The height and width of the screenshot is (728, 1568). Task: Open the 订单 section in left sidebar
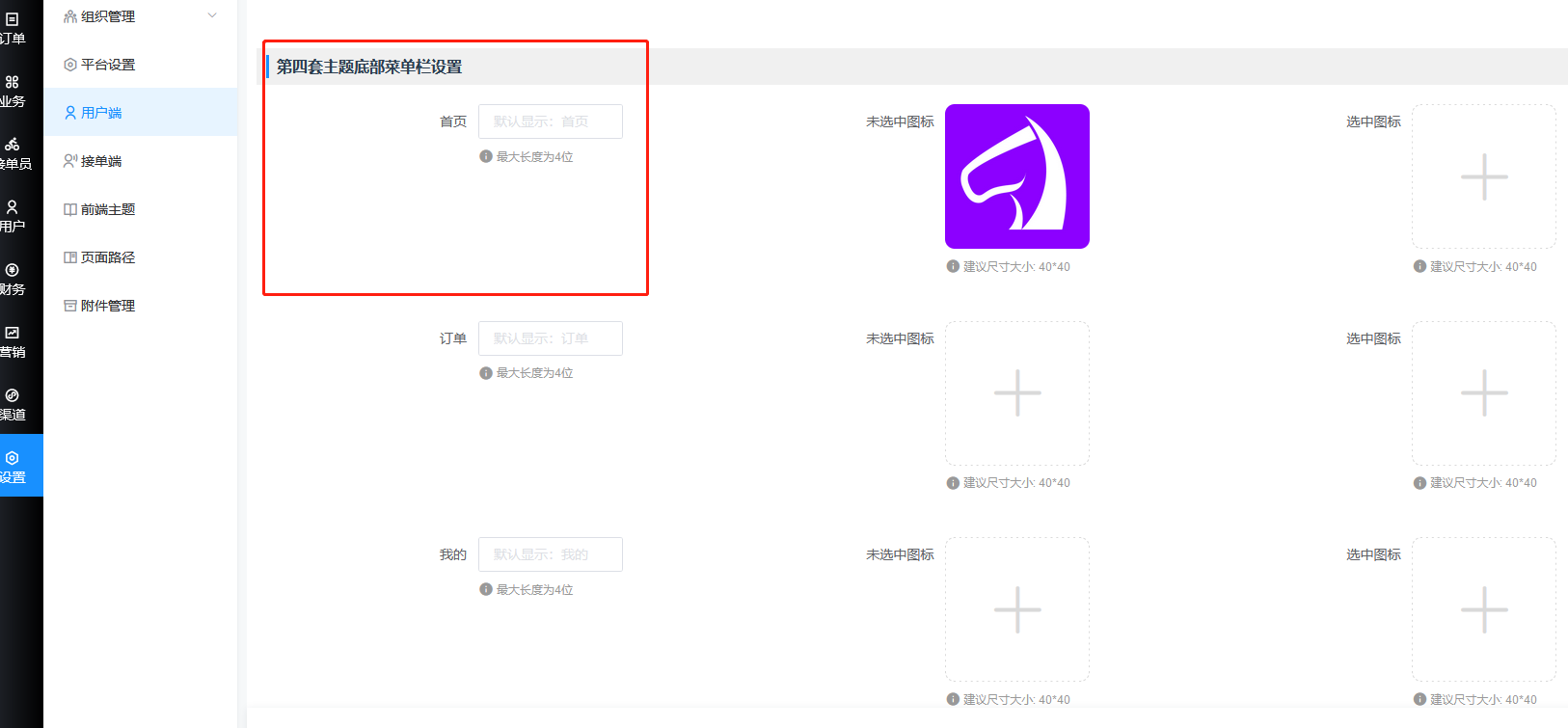point(14,28)
